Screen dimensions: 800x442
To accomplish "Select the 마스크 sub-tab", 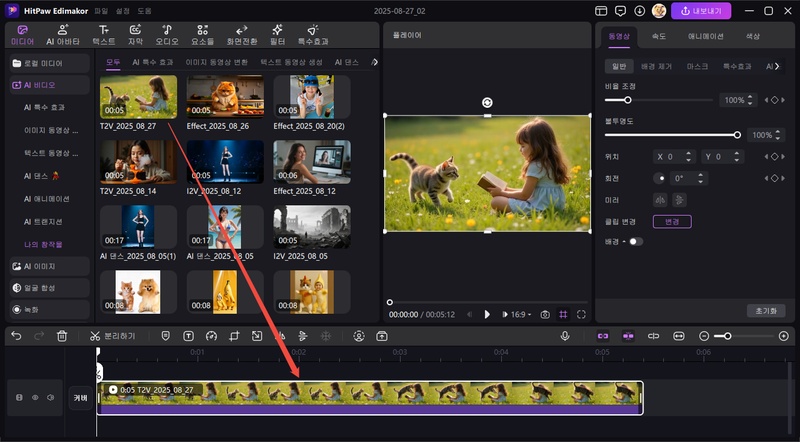I will [697, 66].
